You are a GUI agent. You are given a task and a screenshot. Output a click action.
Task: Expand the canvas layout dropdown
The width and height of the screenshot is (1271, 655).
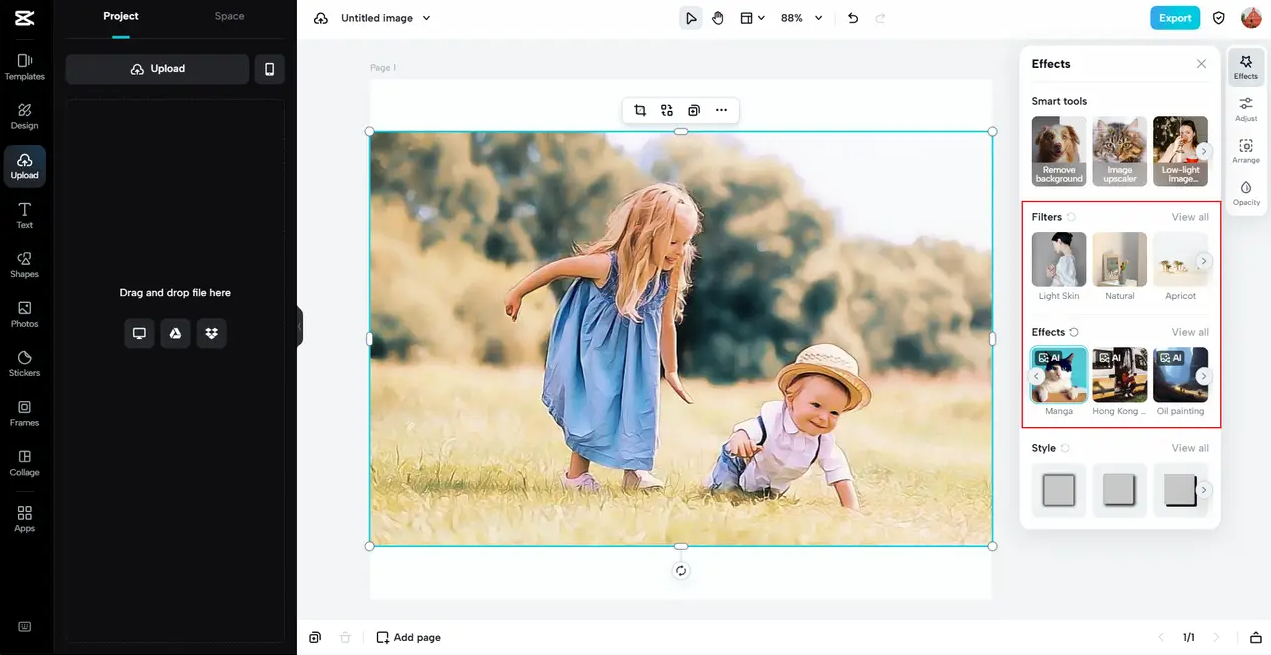pyautogui.click(x=752, y=18)
